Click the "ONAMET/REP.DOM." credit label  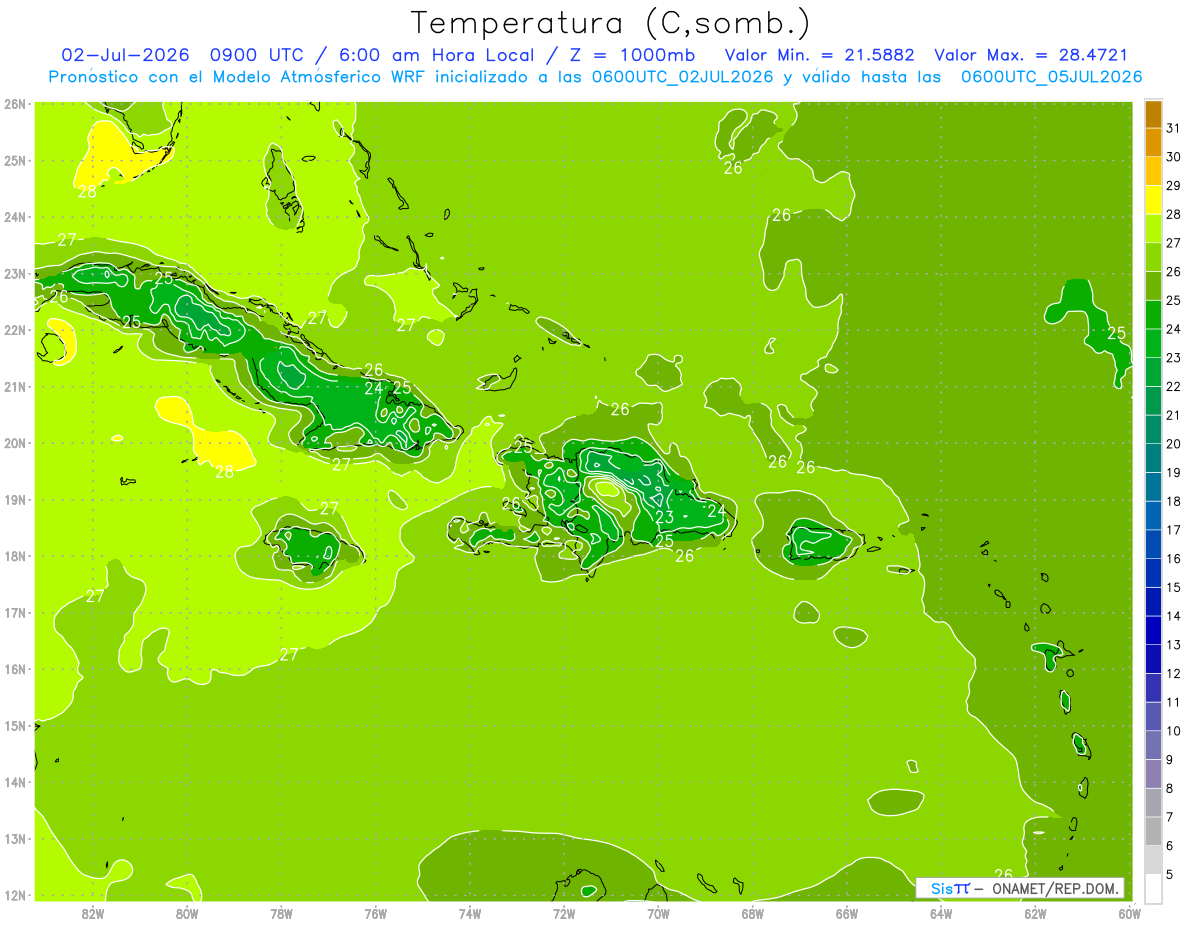[1053, 888]
